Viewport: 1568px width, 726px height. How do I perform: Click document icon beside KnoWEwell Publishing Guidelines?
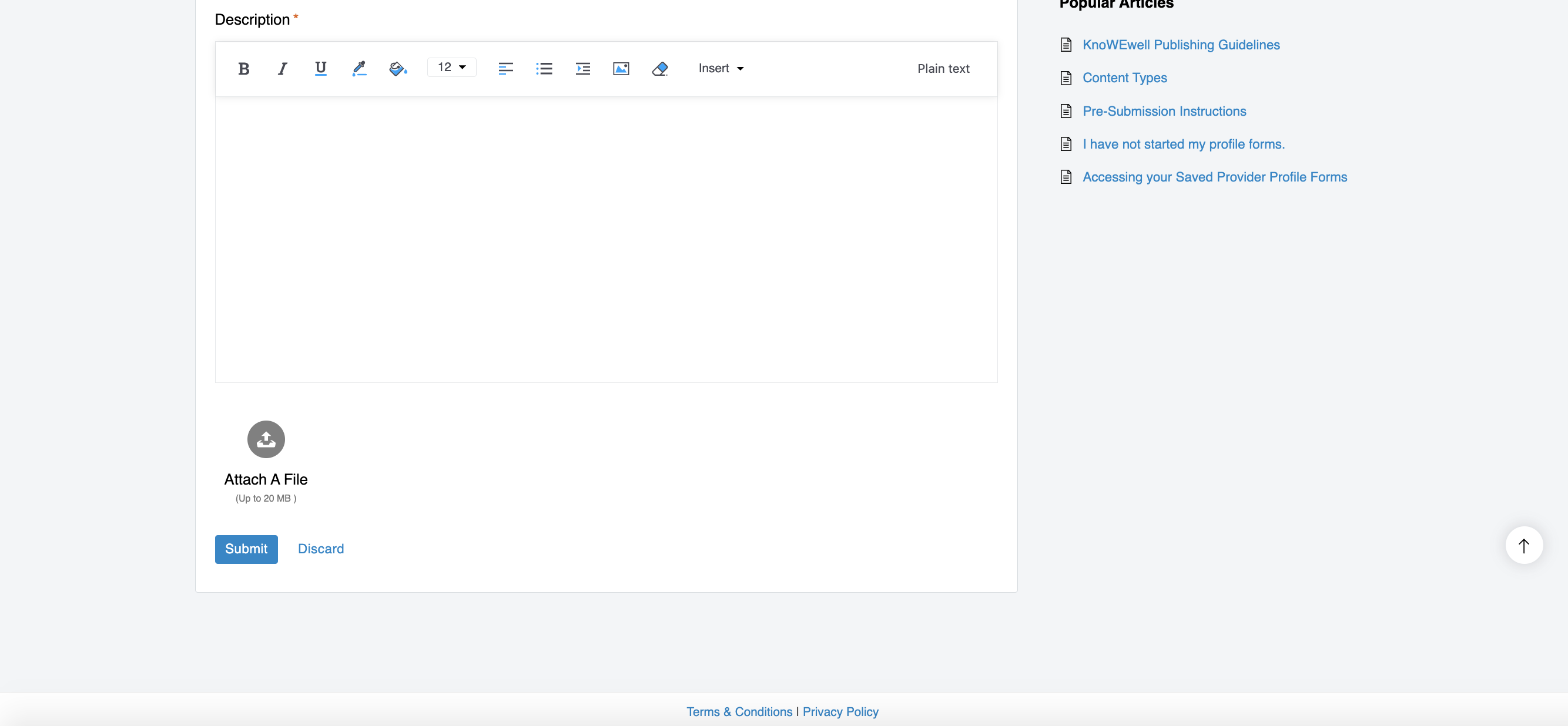[1065, 45]
